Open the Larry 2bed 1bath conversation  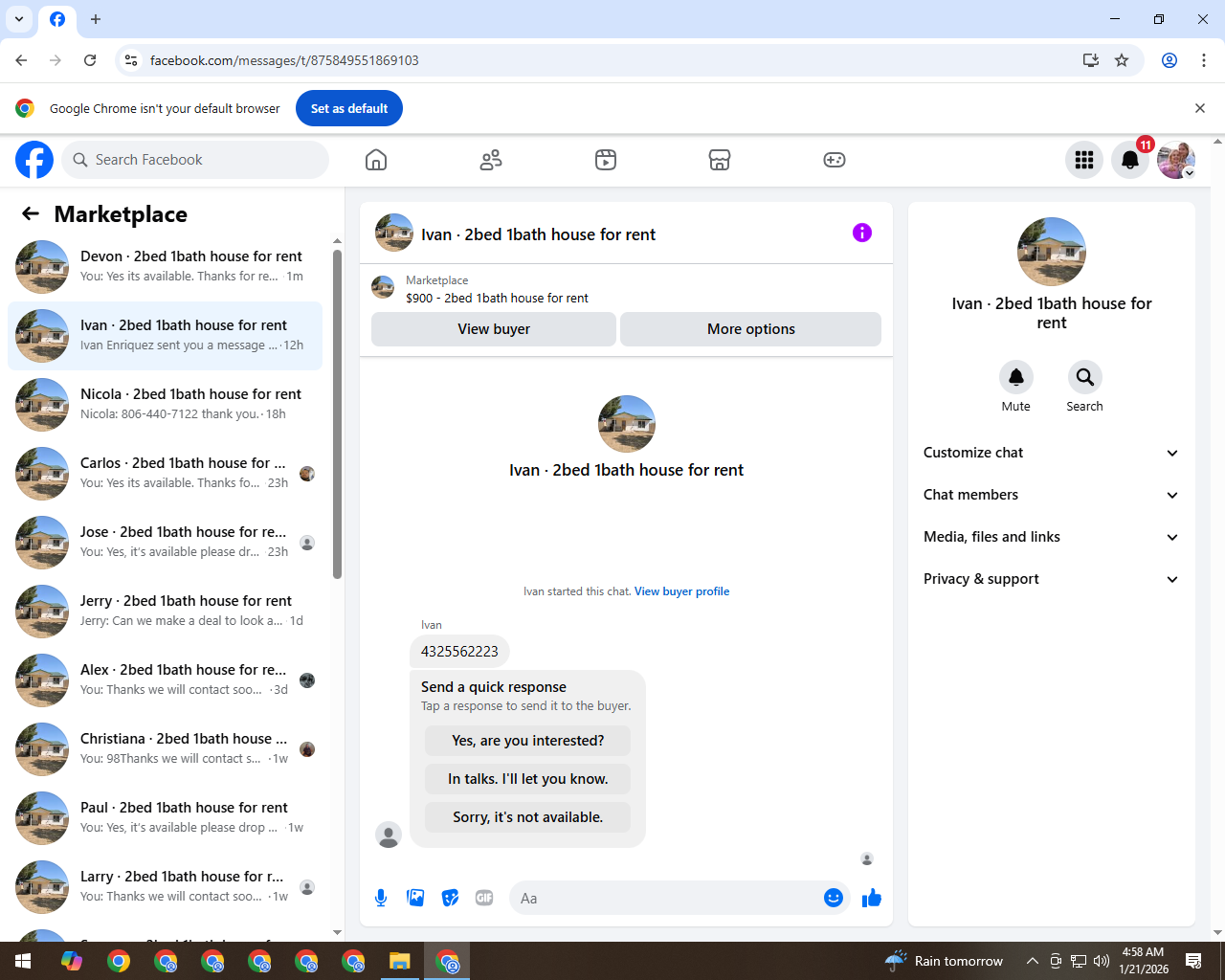165,887
